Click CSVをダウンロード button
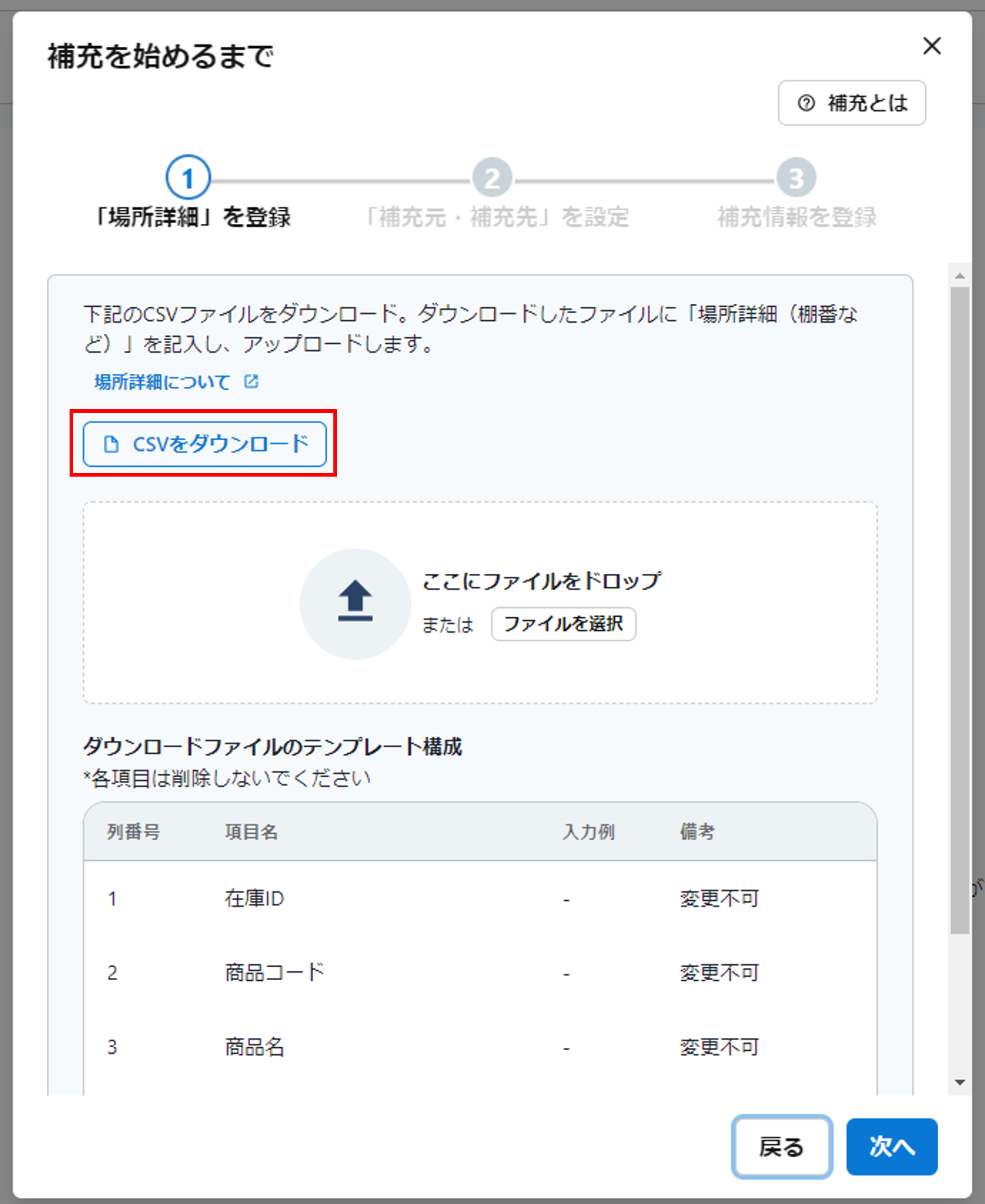 [x=205, y=444]
